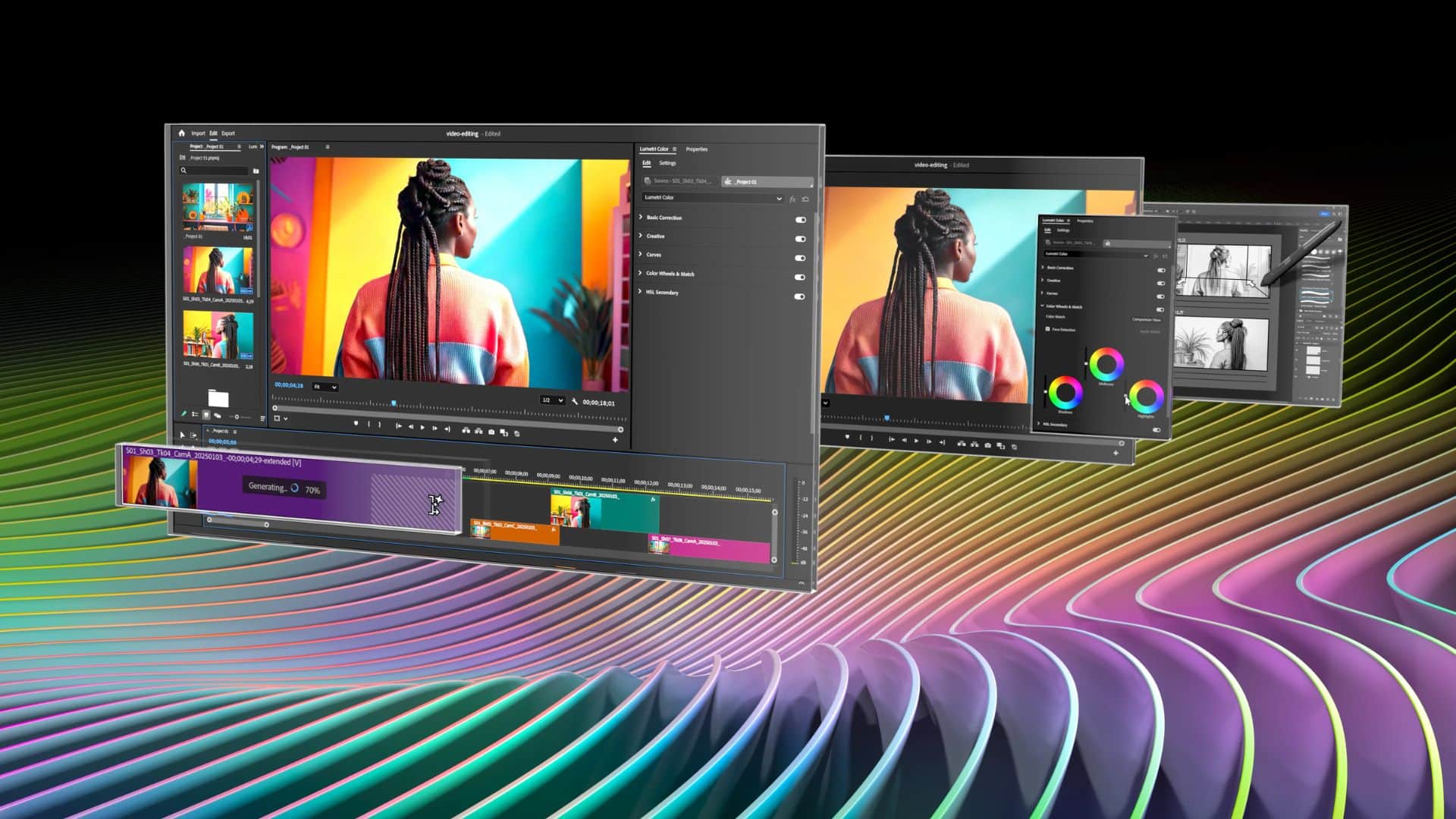Image resolution: width=1456 pixels, height=819 pixels.
Task: Click the green pencil icon in Project panel
Action: [x=183, y=414]
